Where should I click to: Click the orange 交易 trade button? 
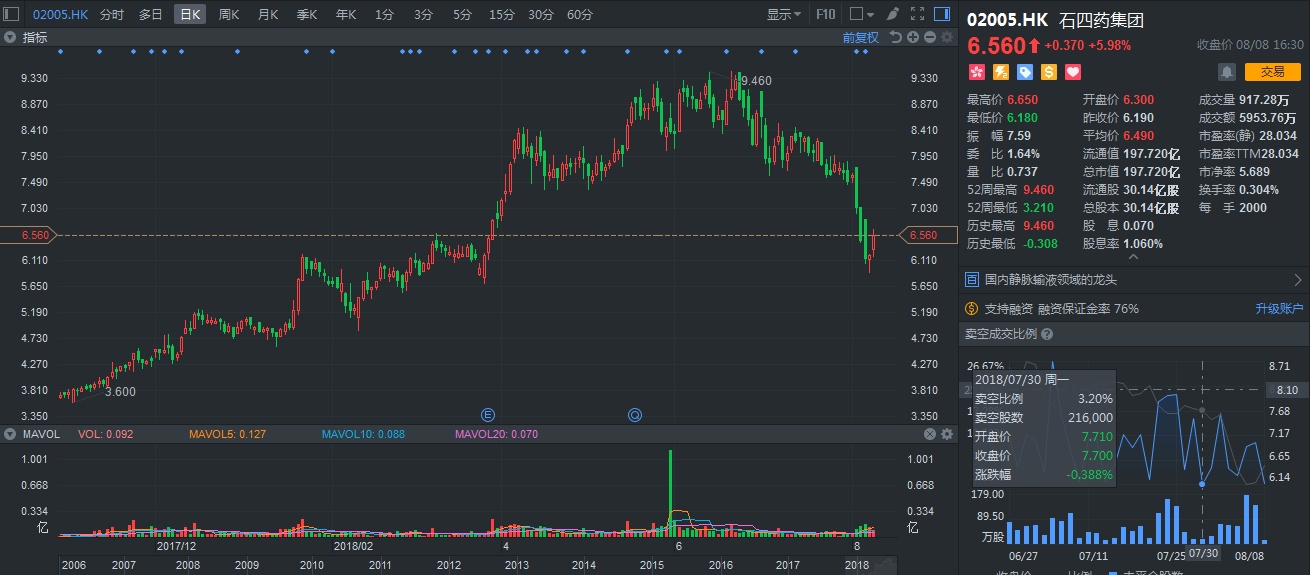[x=1272, y=72]
